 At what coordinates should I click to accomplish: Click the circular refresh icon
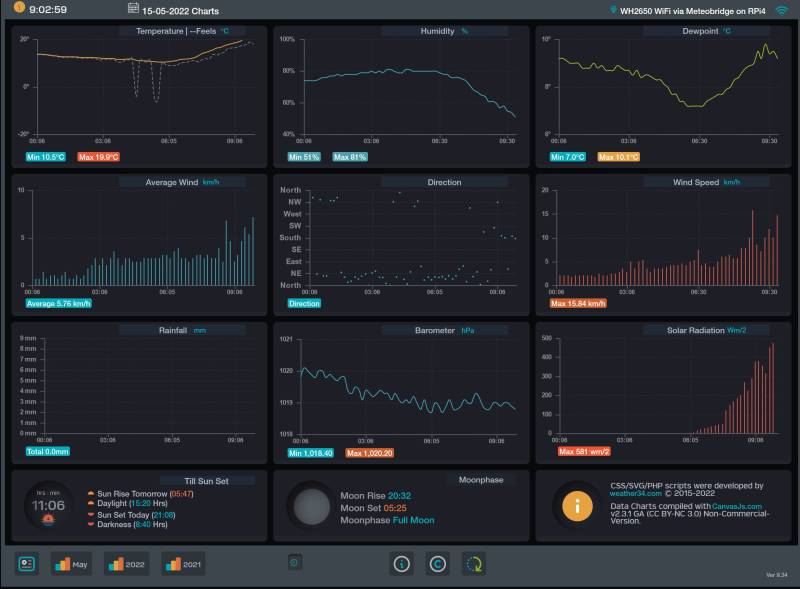click(x=474, y=564)
